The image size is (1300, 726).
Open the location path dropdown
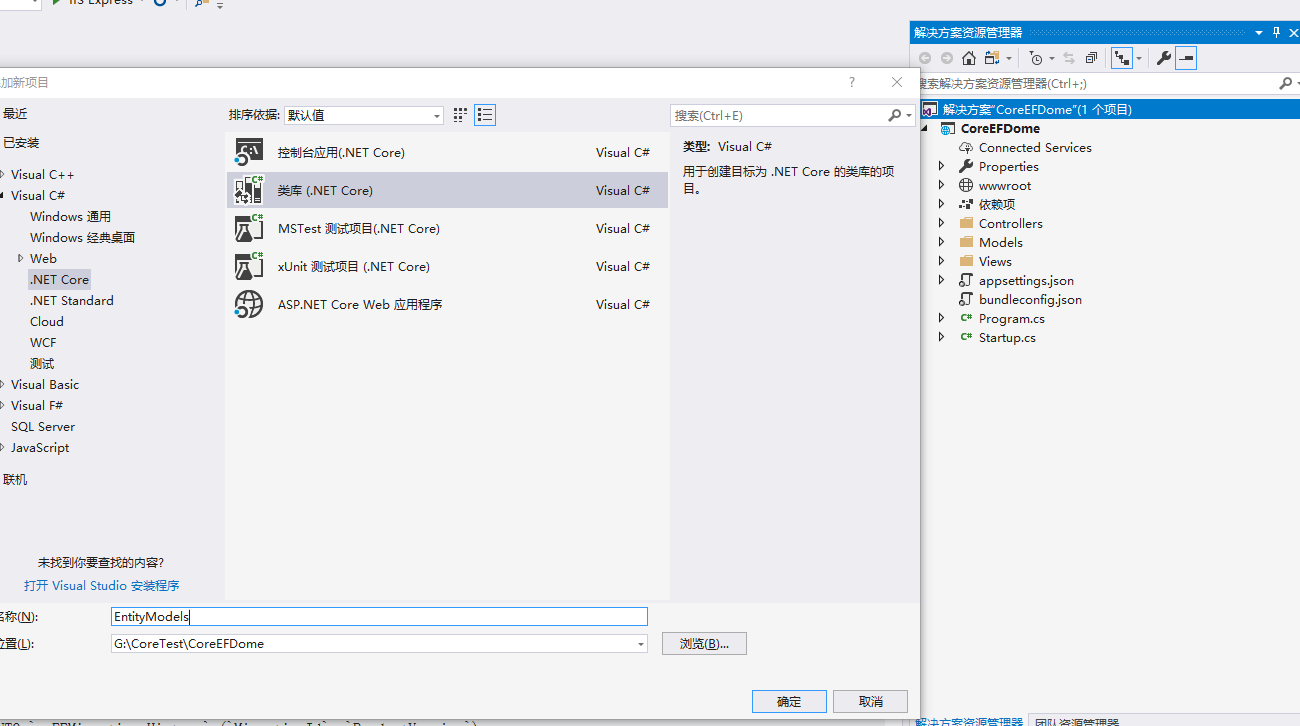[x=641, y=644]
